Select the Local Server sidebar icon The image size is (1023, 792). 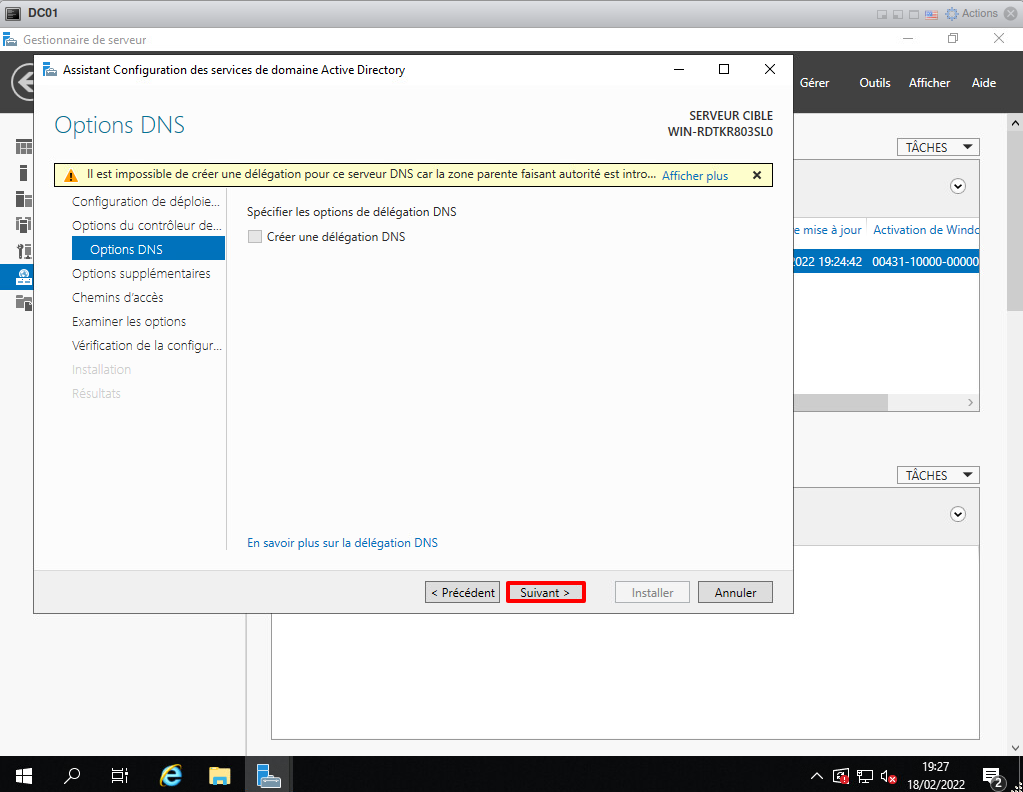23,173
